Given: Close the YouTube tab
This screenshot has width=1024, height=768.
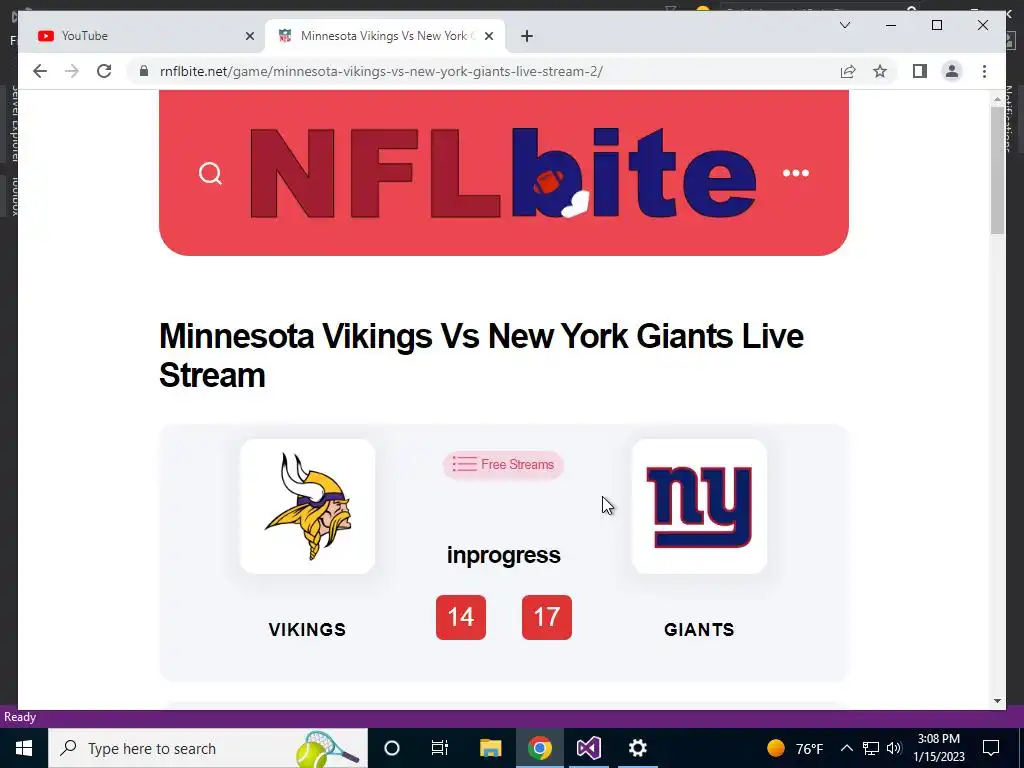Looking at the screenshot, I should click(249, 36).
